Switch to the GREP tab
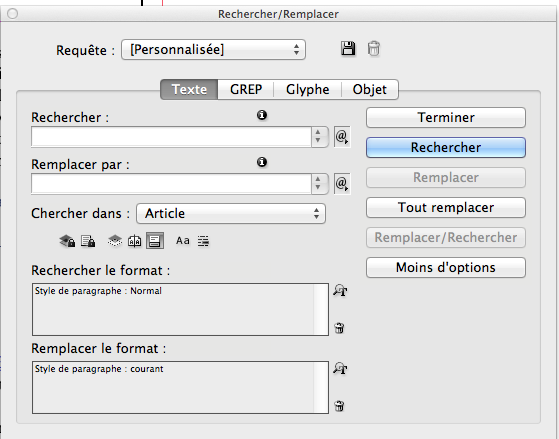The image size is (559, 439). [x=246, y=90]
